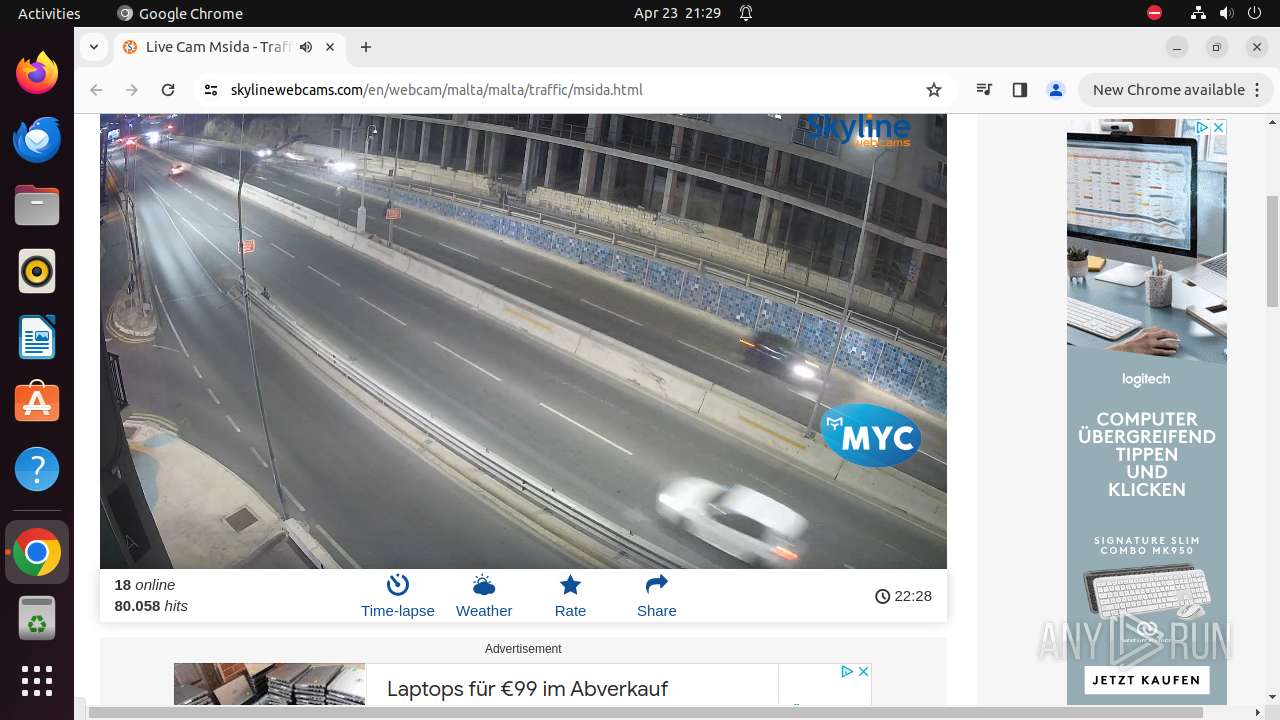Toggle the notification bell indicator
Viewport: 1280px width, 720px height.
tap(746, 13)
